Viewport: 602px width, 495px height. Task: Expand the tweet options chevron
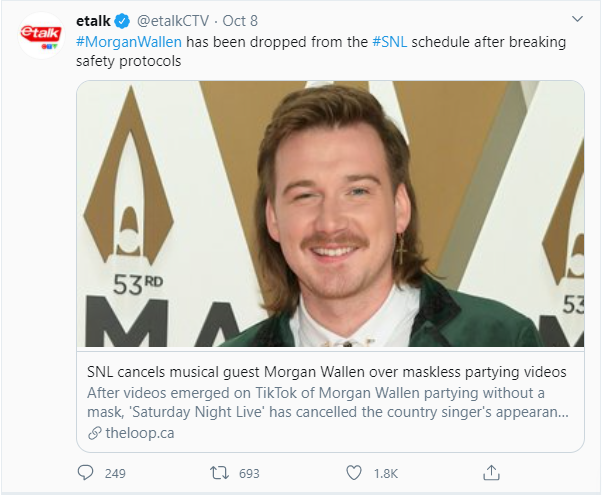[577, 20]
